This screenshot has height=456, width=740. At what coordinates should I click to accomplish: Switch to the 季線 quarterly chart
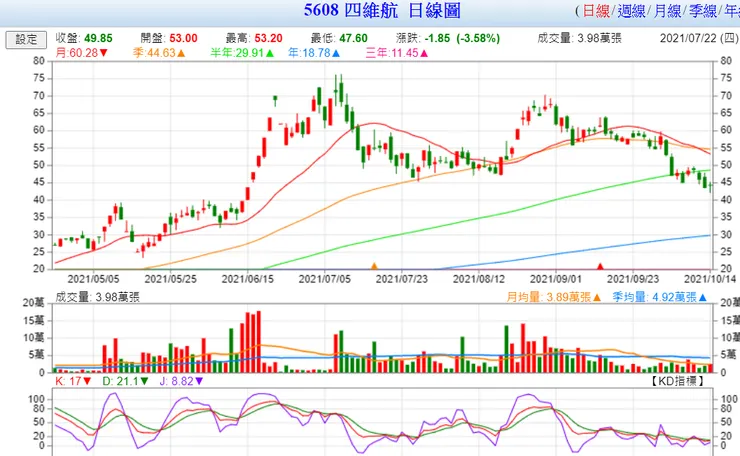pos(703,11)
